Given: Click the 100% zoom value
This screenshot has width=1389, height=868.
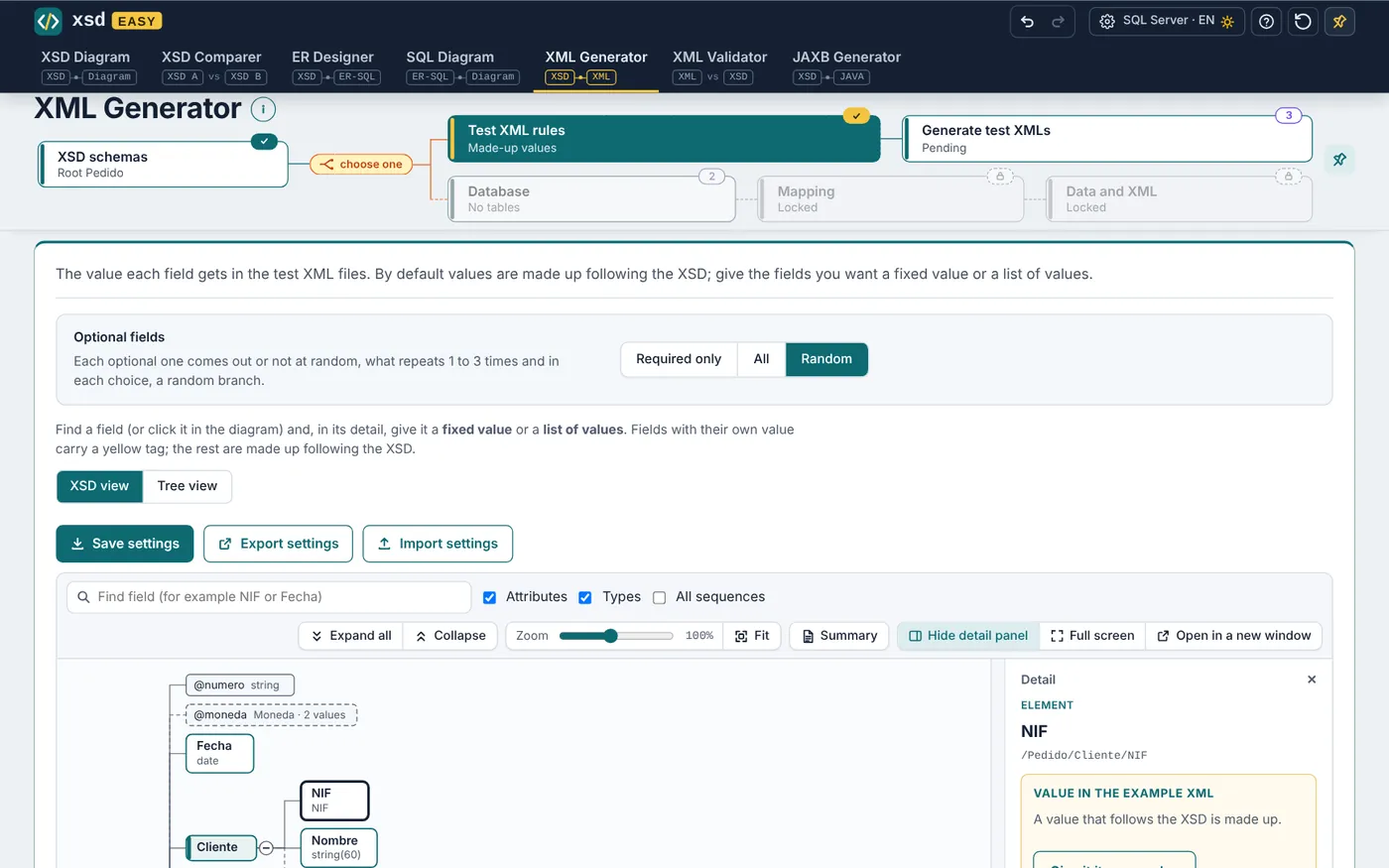Looking at the screenshot, I should pyautogui.click(x=699, y=636).
